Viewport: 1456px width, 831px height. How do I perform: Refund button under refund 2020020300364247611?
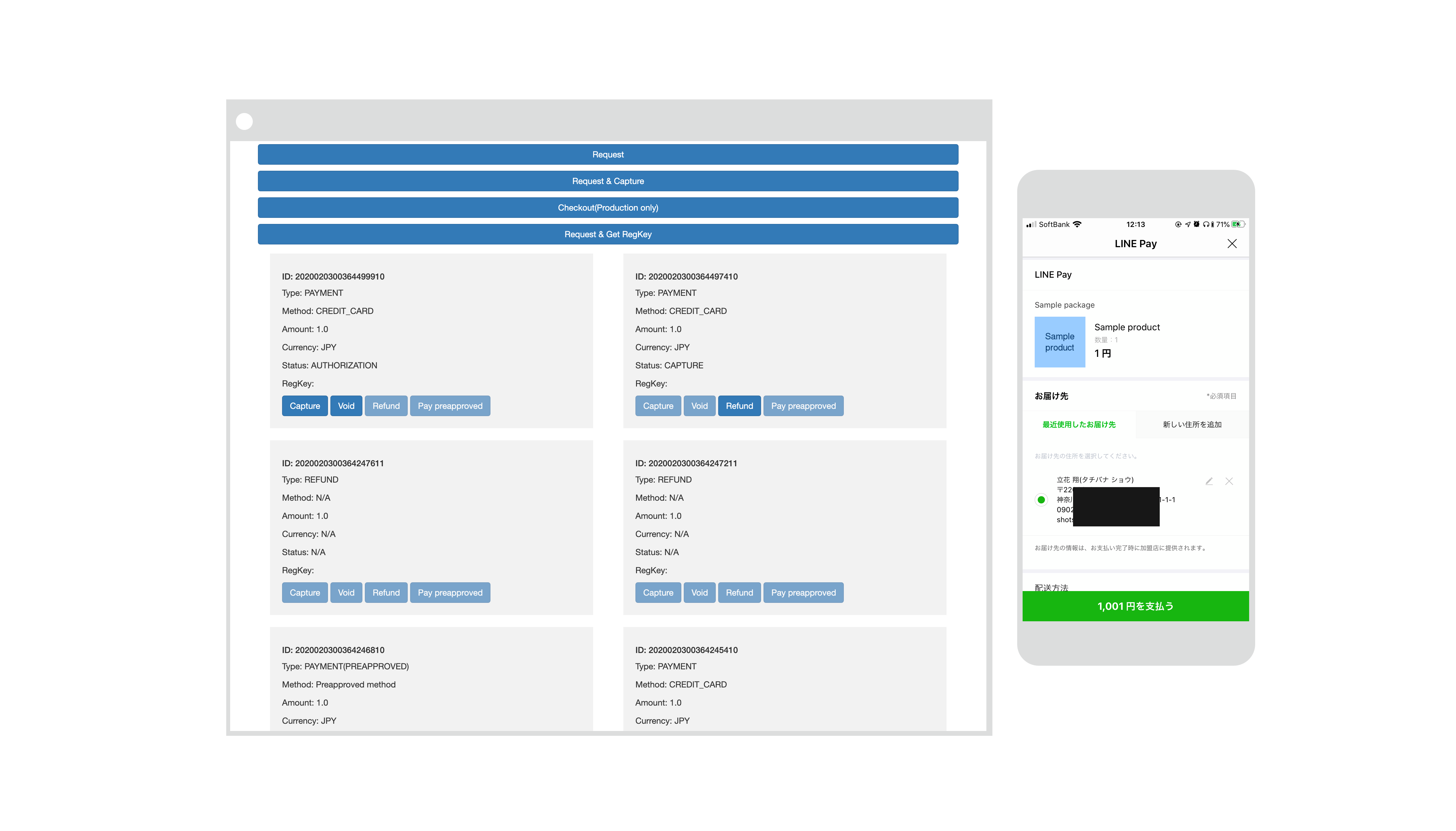(386, 593)
